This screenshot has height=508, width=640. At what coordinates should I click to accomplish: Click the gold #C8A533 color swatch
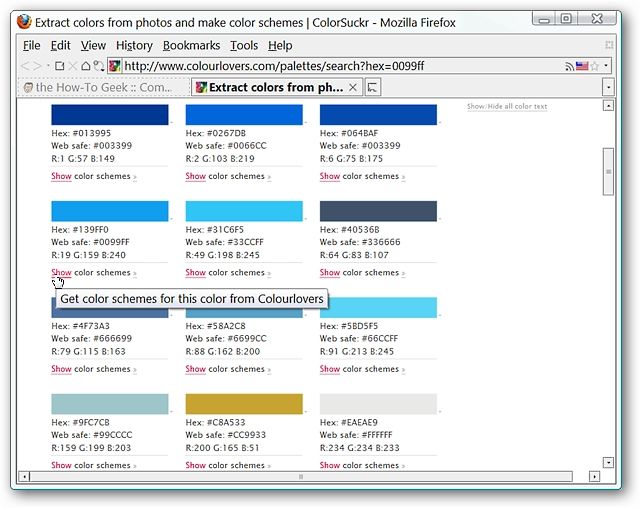244,404
